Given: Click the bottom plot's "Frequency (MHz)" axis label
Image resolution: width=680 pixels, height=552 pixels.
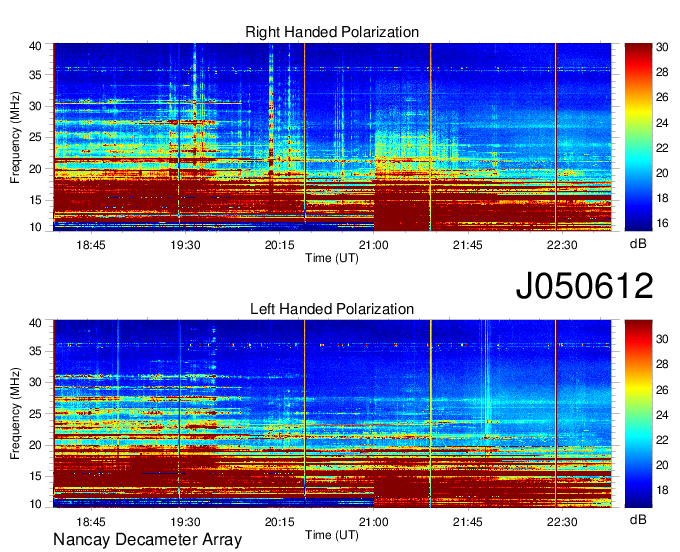Looking at the screenshot, I should [15, 414].
